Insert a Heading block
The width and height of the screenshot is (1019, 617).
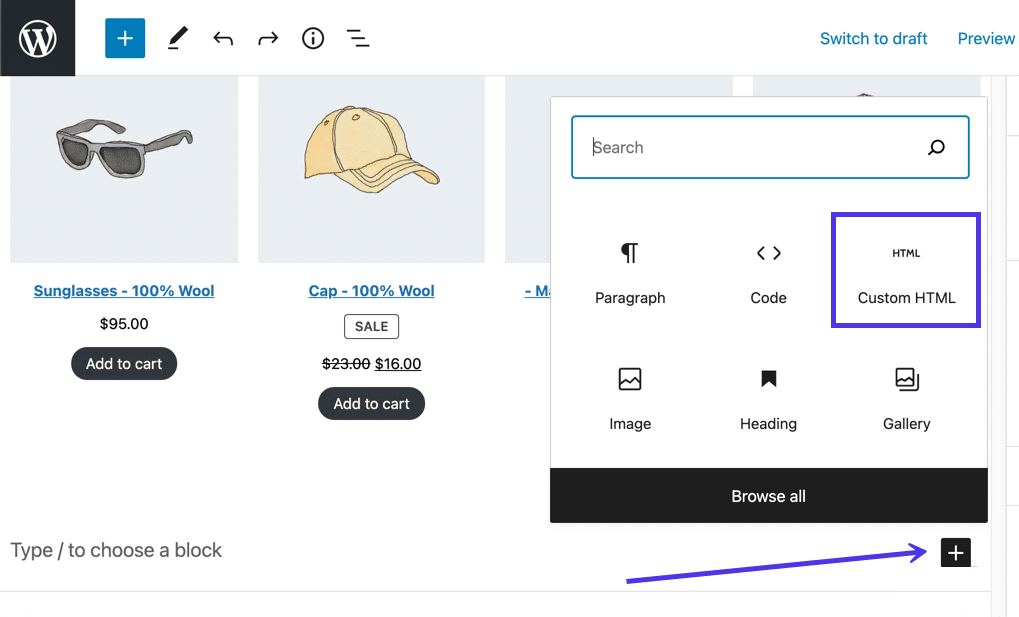(x=768, y=397)
